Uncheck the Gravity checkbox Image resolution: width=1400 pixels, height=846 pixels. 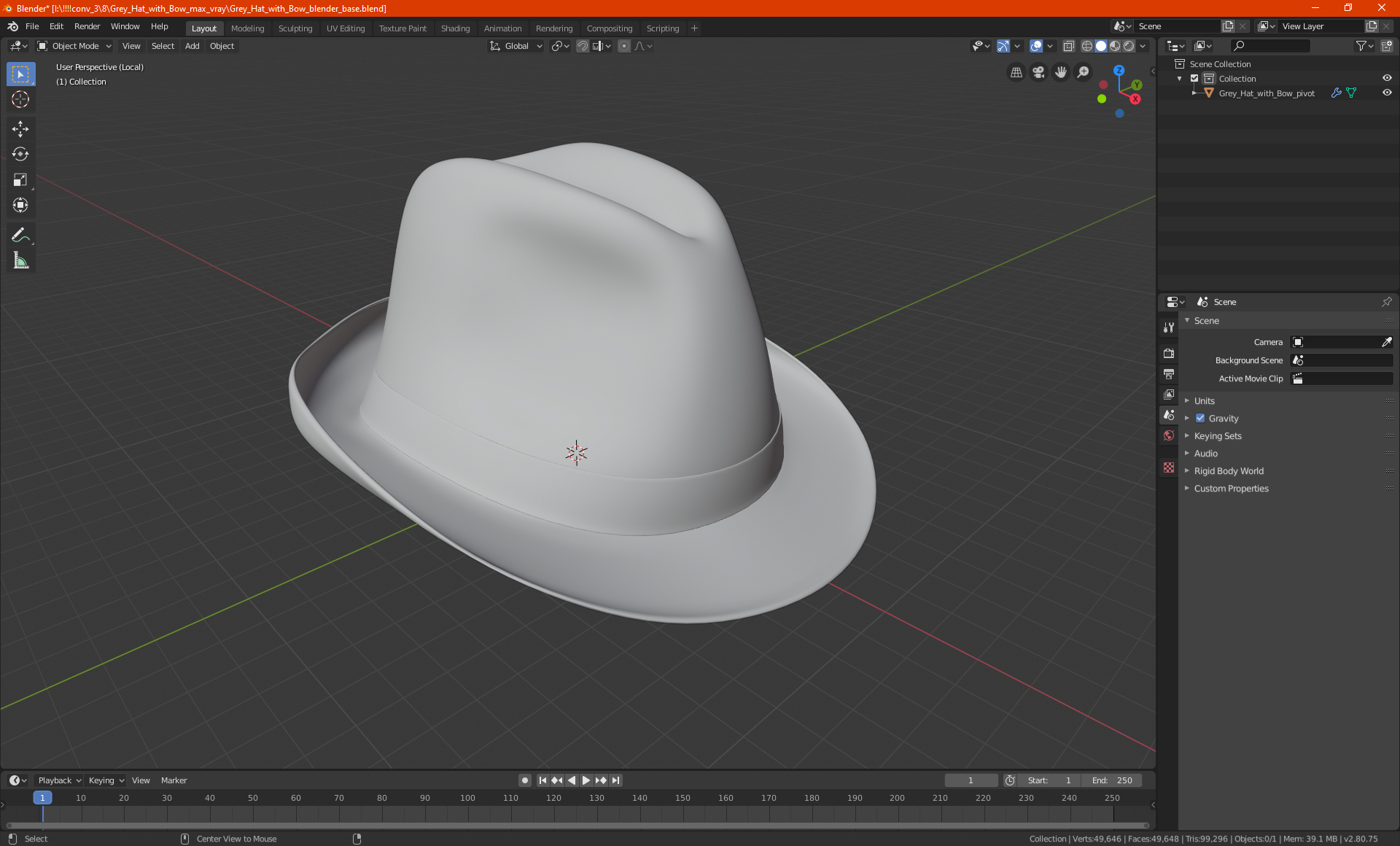(1200, 418)
